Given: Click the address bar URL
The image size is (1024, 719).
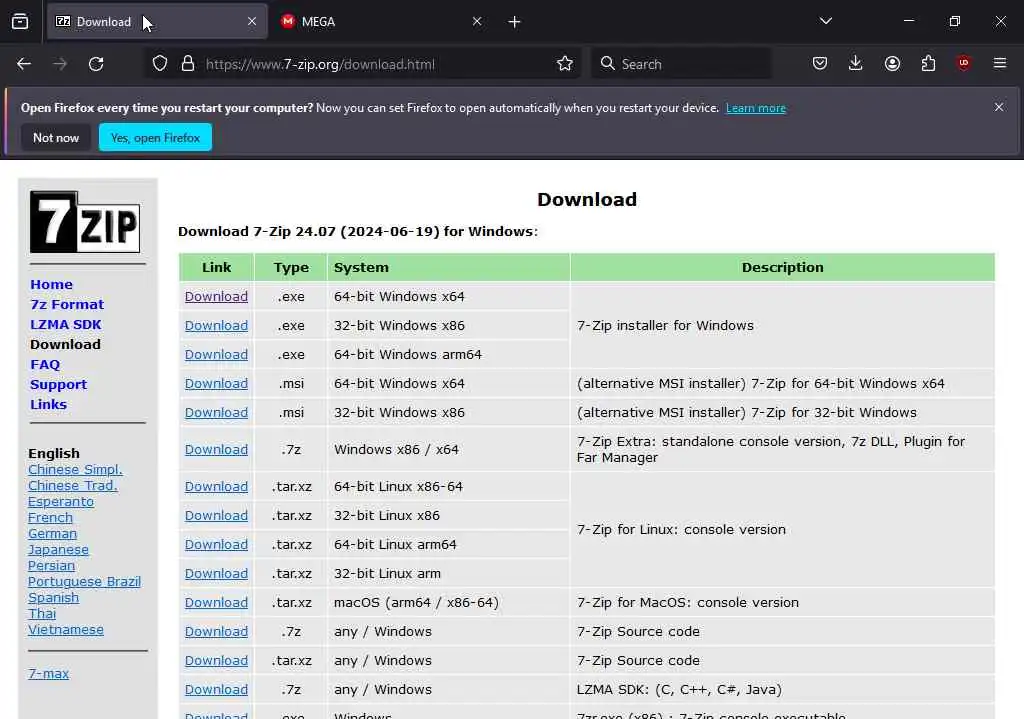Looking at the screenshot, I should click(320, 64).
